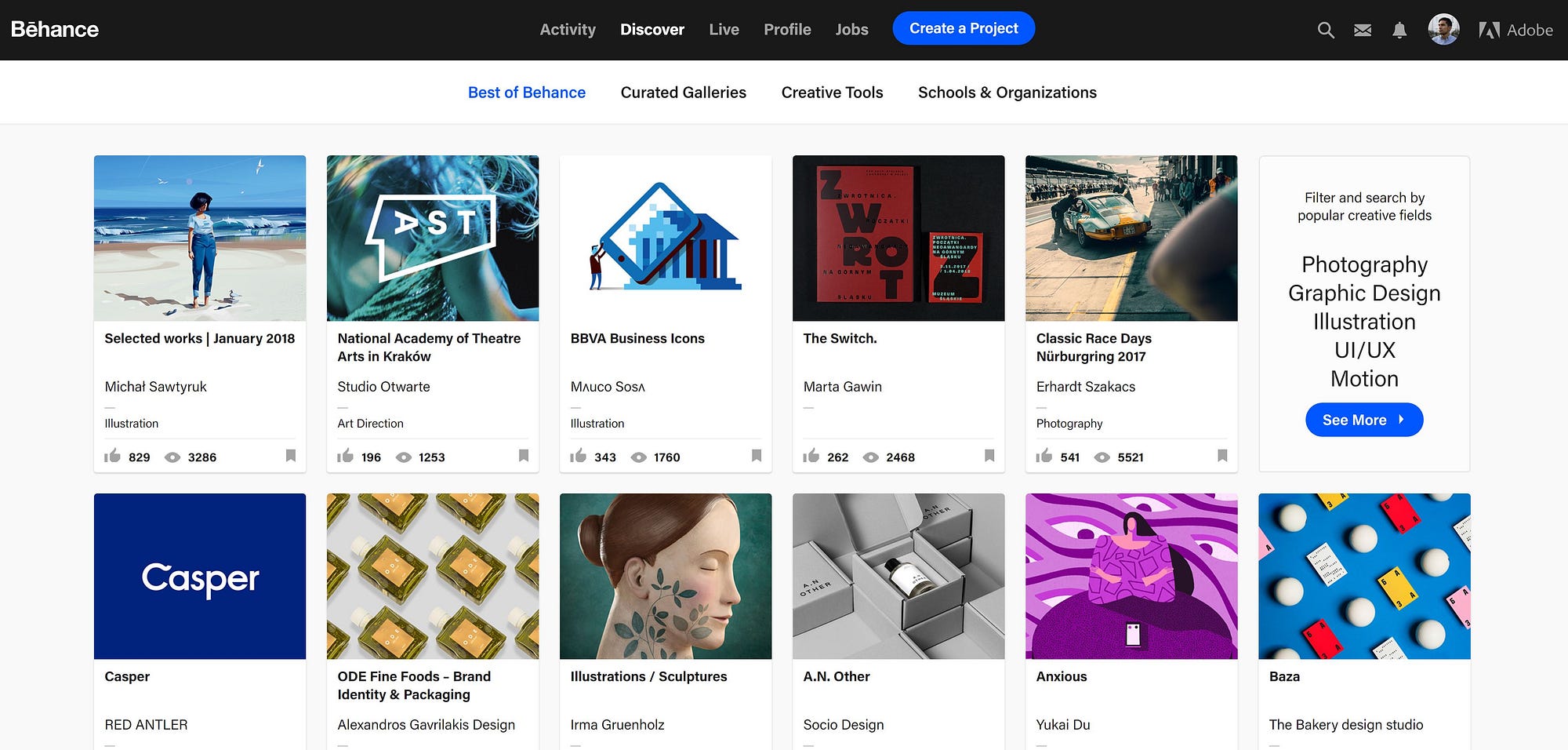Screen dimensions: 1568x750
Task: Bookmark National Academy of Theatre Arts project
Action: [524, 456]
